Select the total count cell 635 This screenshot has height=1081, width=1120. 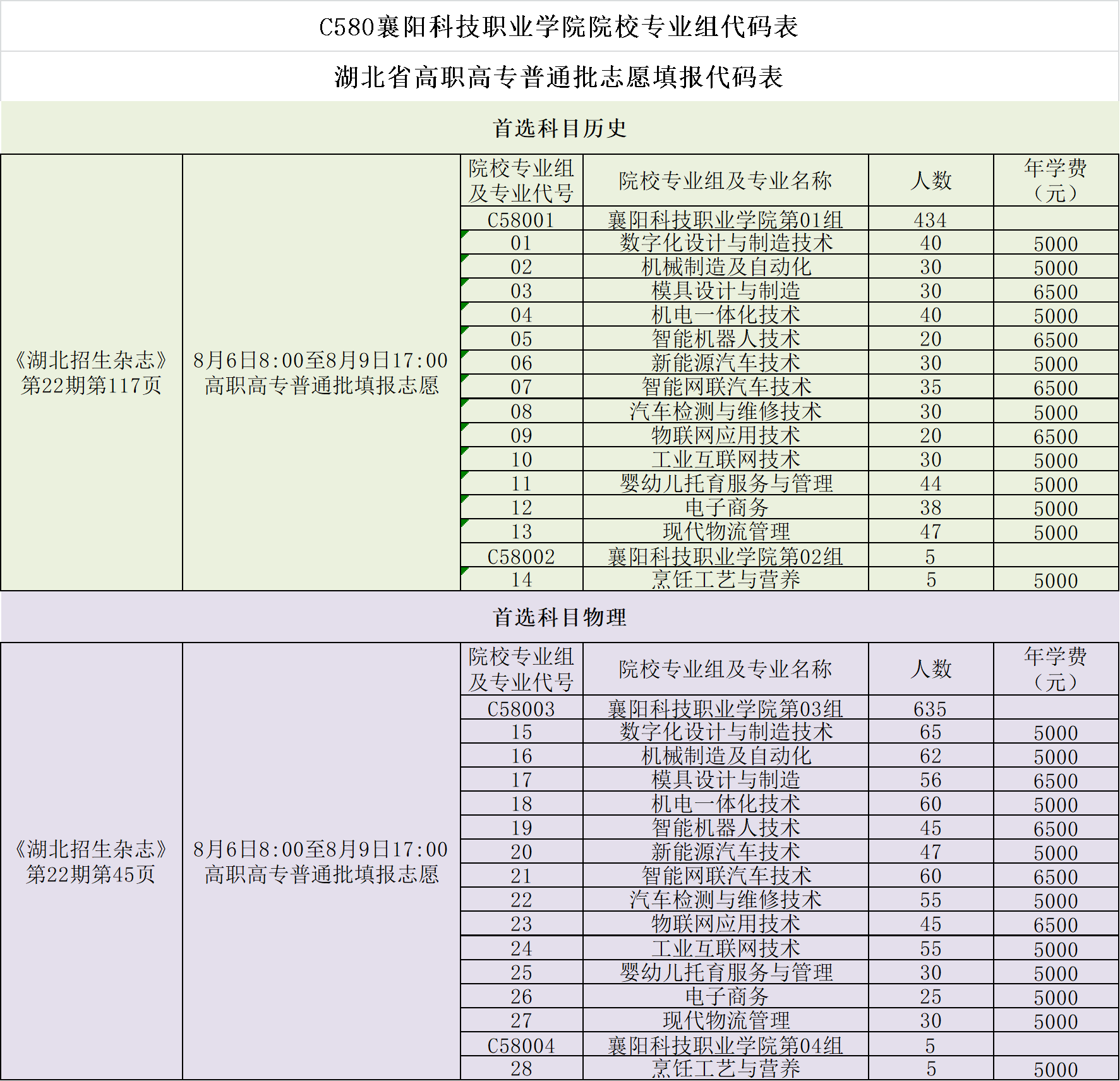pos(930,709)
